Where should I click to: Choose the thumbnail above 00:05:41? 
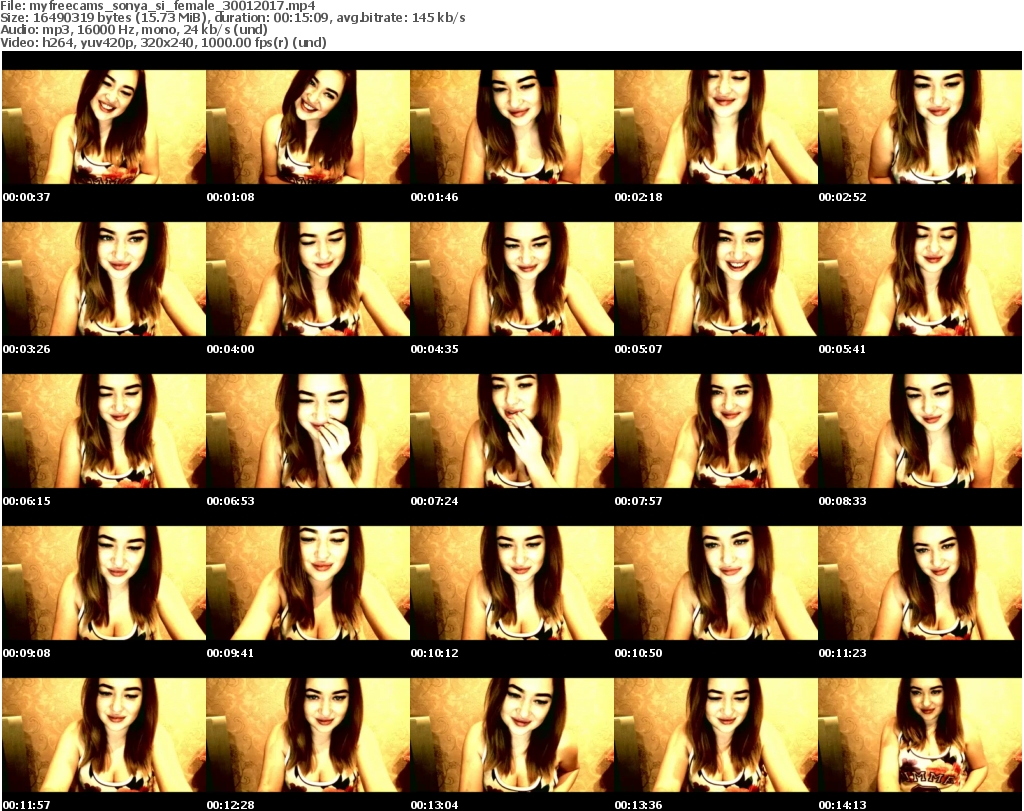coord(920,279)
